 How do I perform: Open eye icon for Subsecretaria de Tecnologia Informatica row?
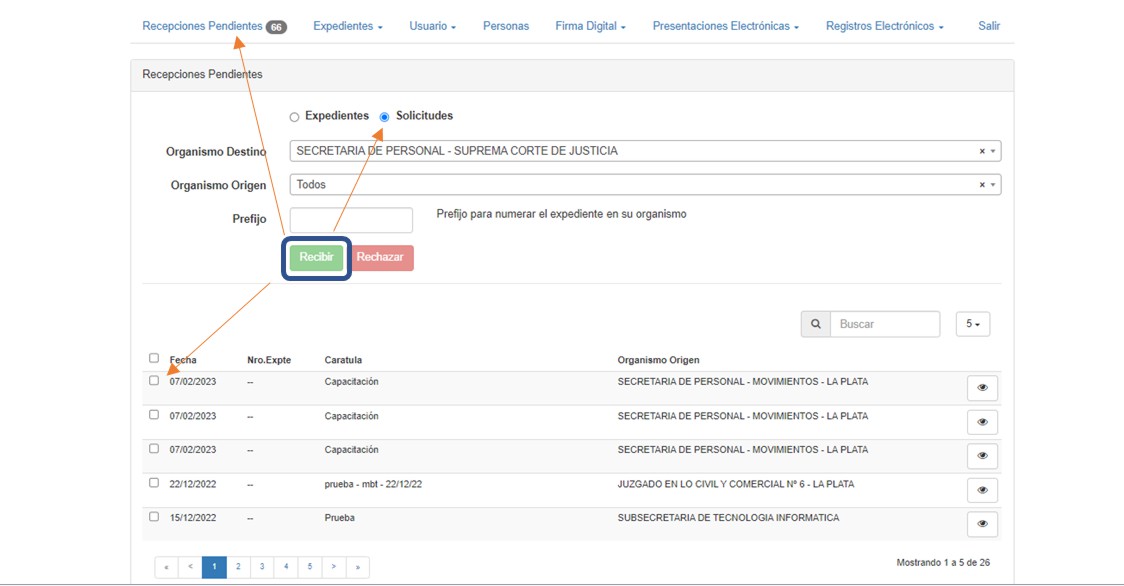pos(982,524)
